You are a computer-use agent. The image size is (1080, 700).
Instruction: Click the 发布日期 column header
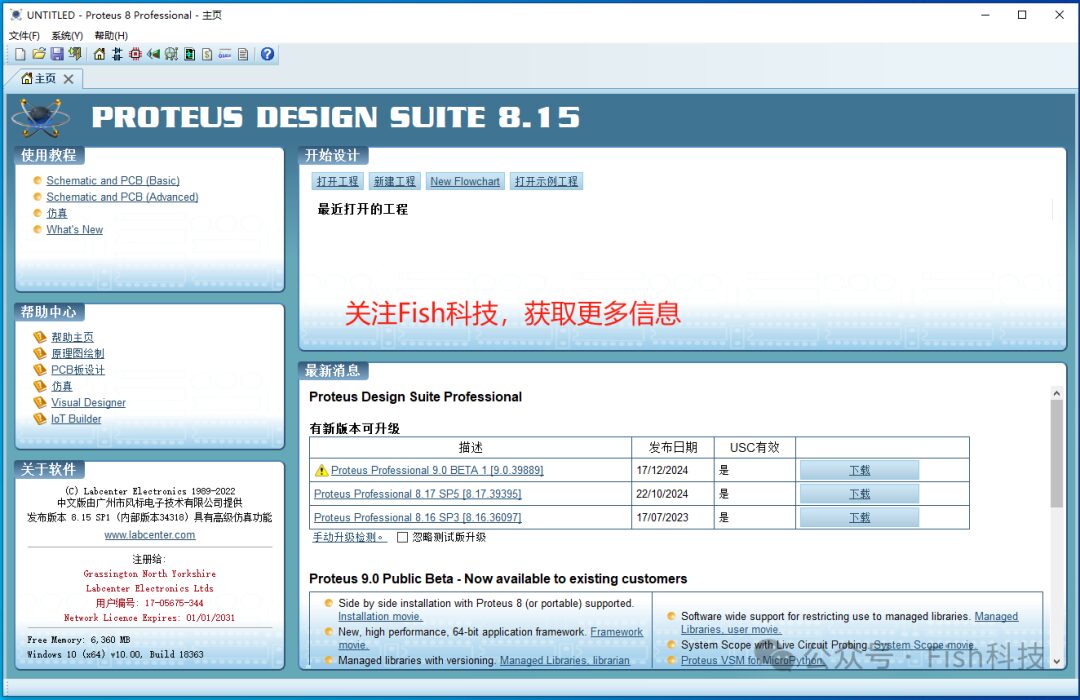tap(673, 448)
